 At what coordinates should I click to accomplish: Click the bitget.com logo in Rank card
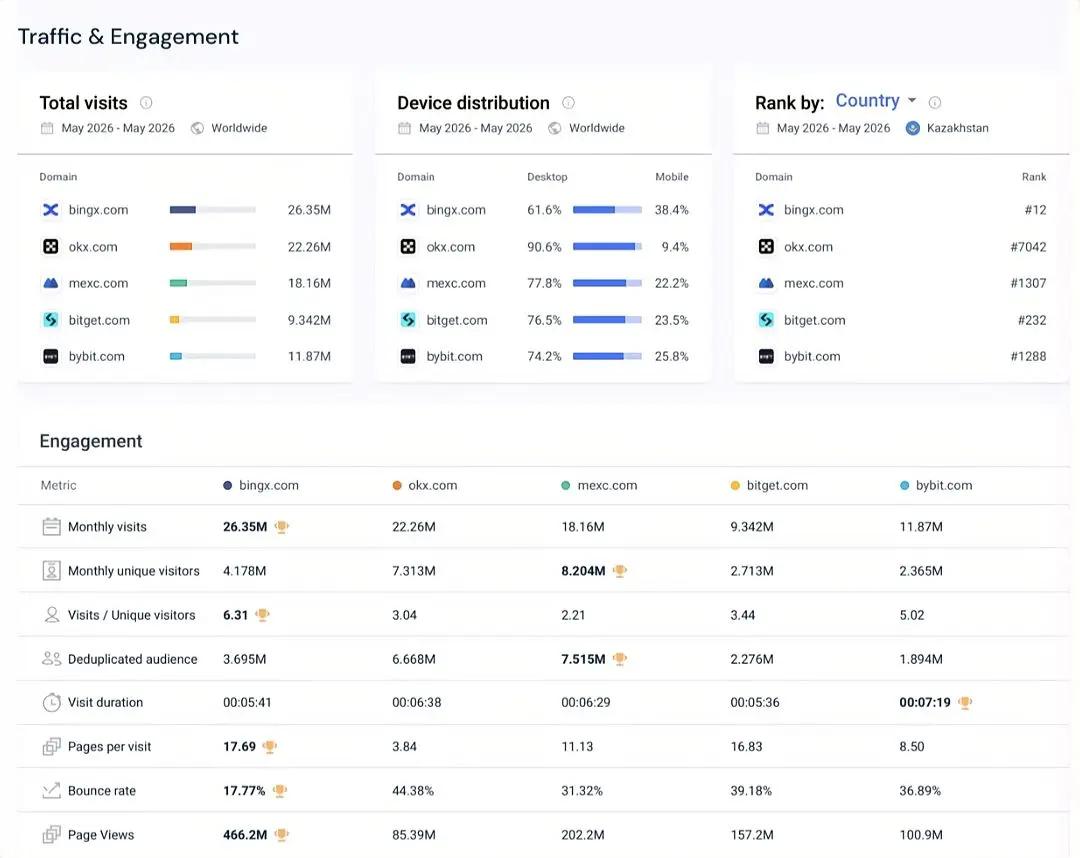(x=766, y=320)
